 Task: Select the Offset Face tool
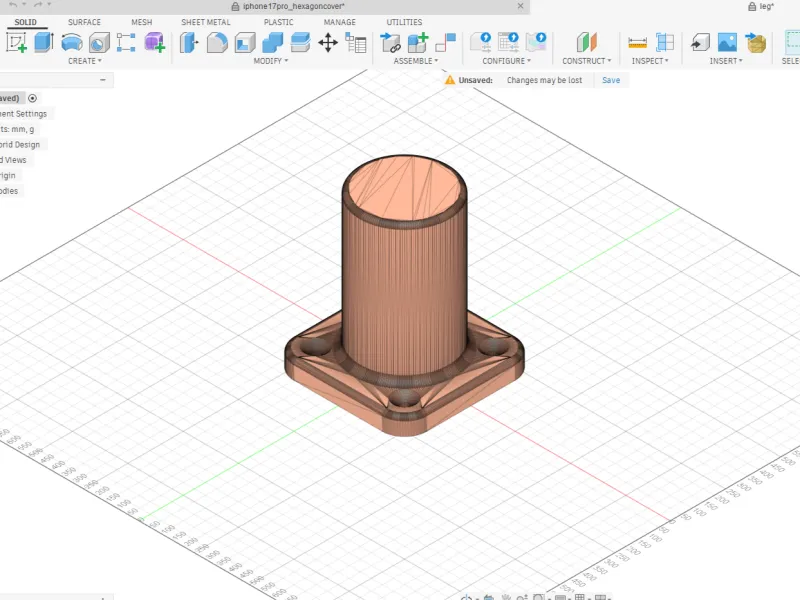301,42
